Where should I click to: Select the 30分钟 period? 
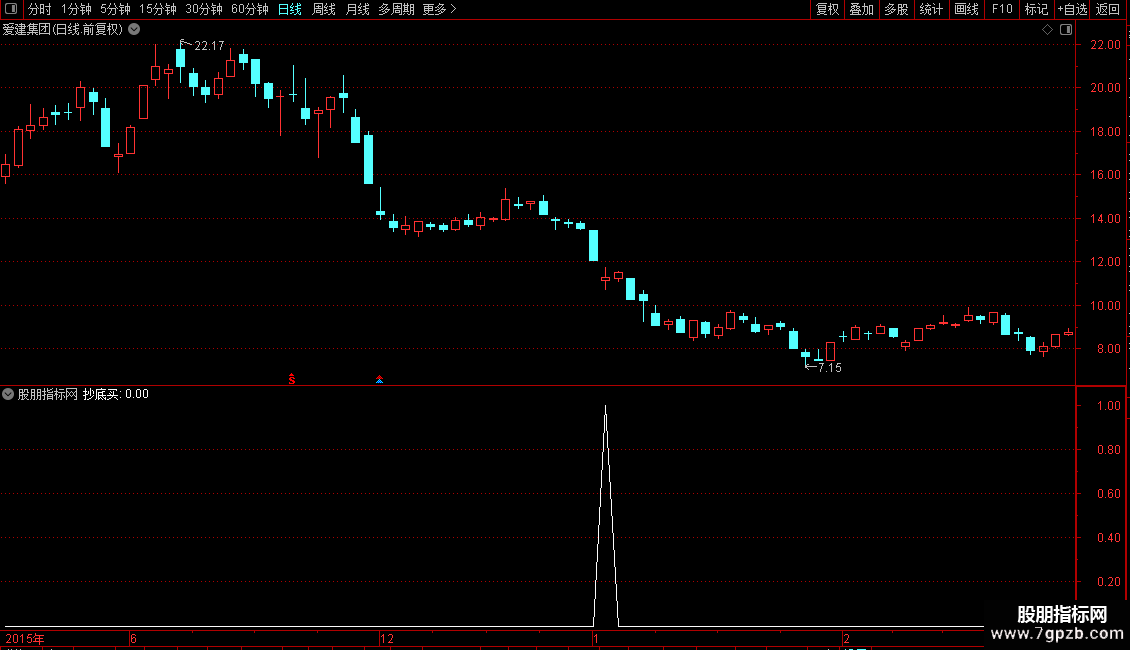click(204, 9)
